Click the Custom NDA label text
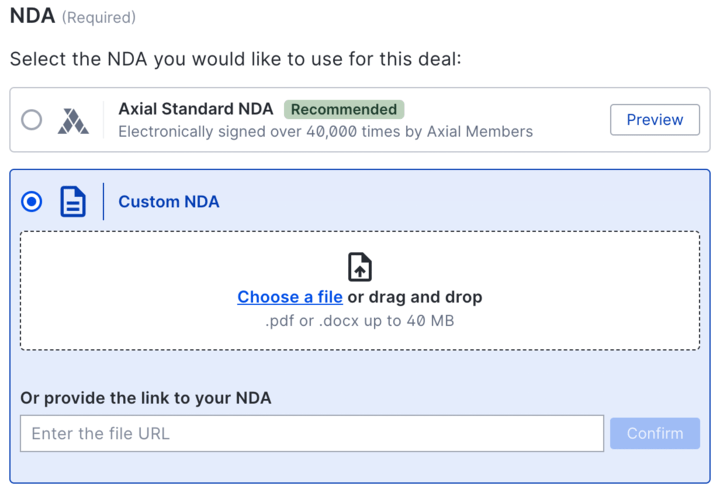Viewport: 720px width, 500px height. click(169, 202)
